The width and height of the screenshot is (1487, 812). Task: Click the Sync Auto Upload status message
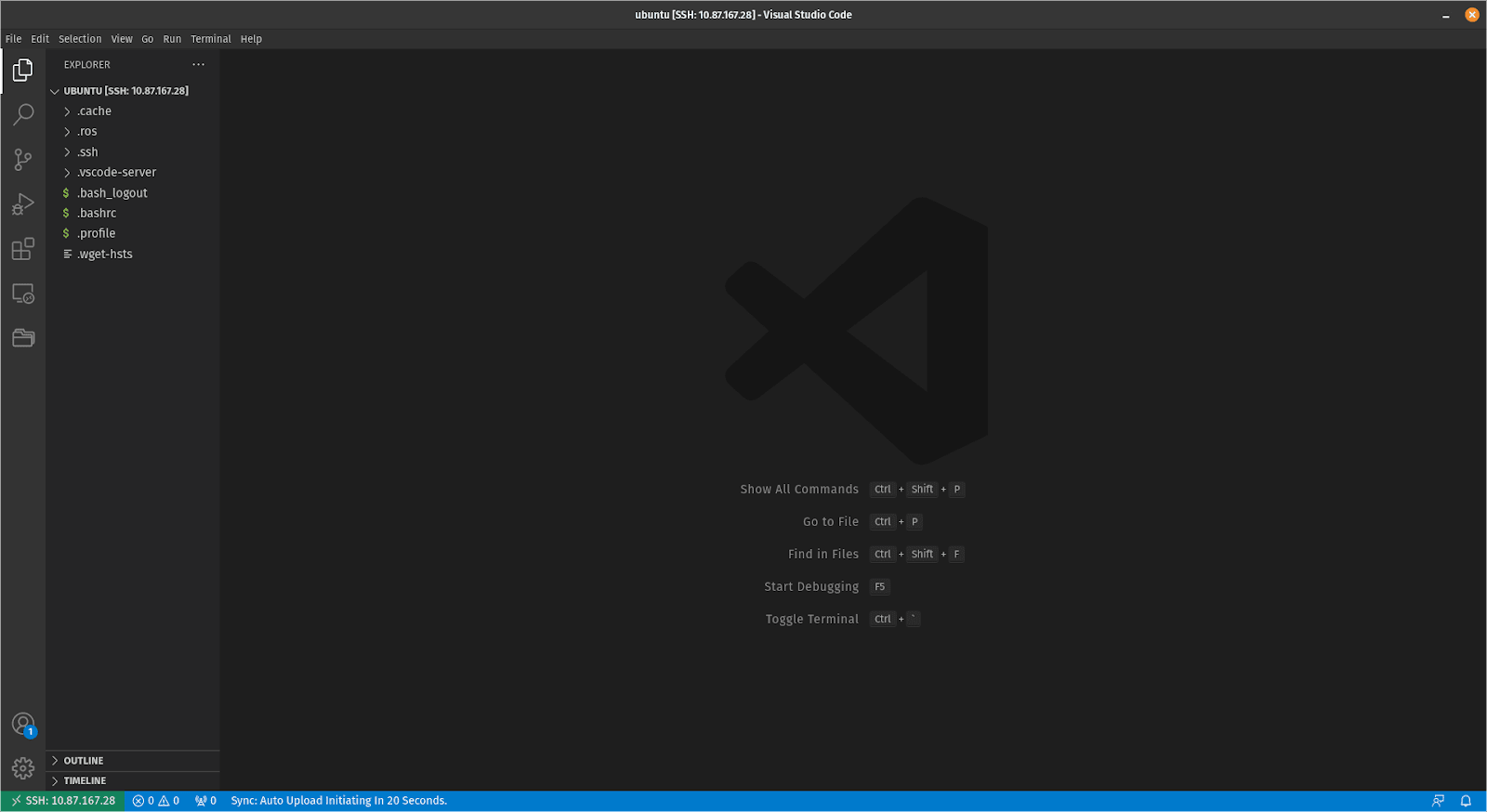339,800
